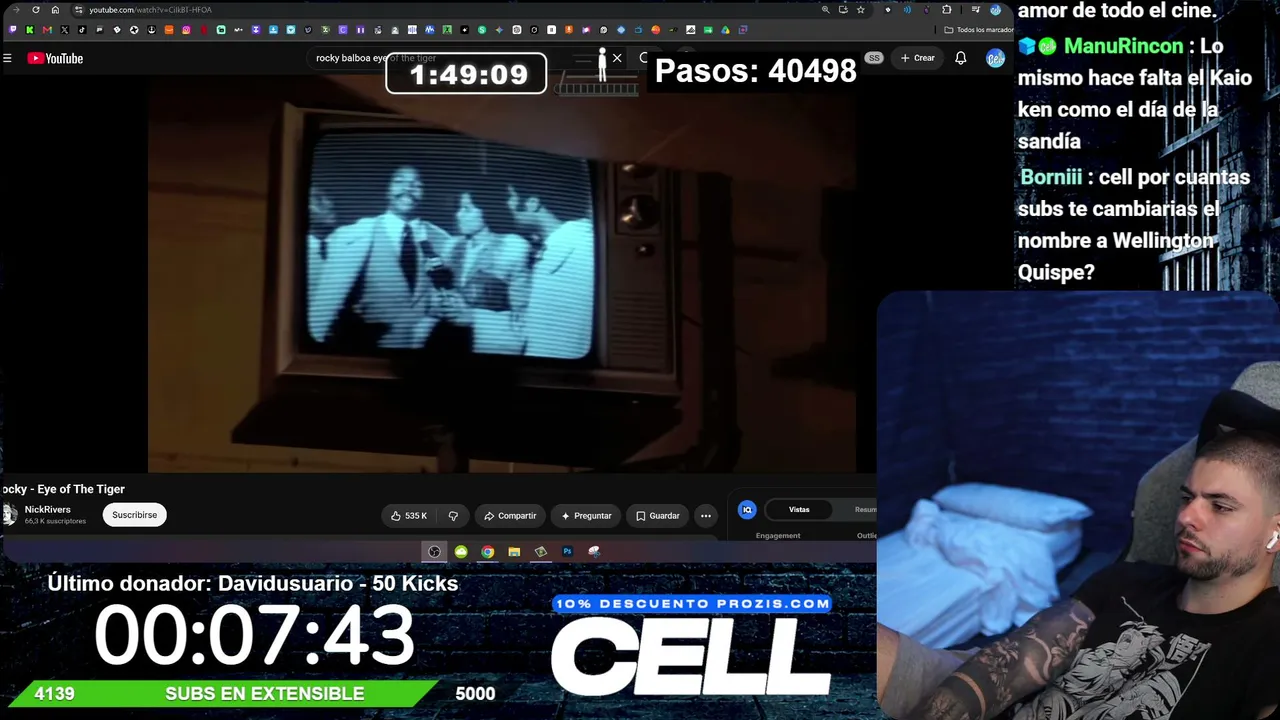Click chat username ManuRincon
Screen dimensions: 1280x720
coord(1123,46)
